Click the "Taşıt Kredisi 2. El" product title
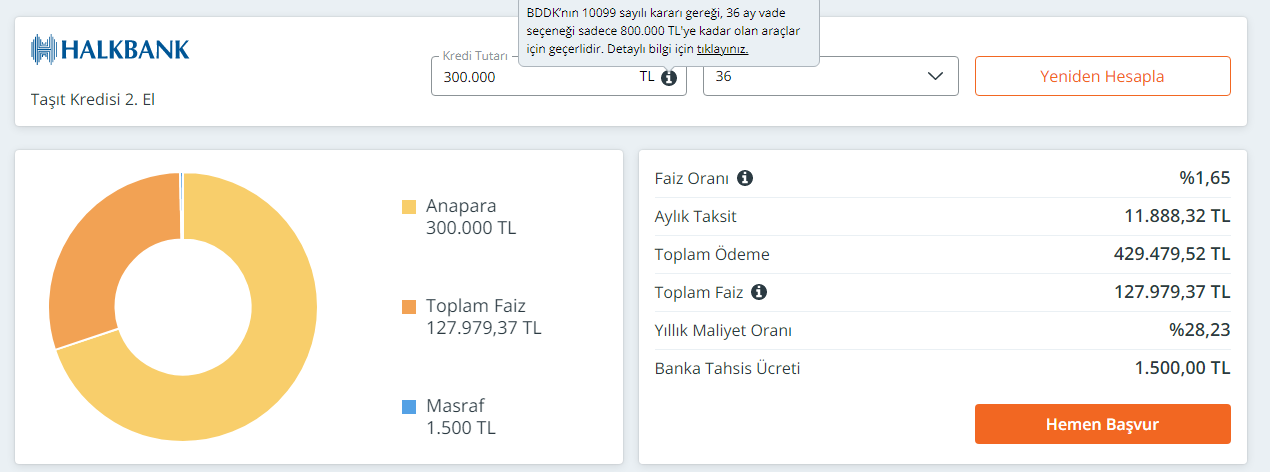Image resolution: width=1270 pixels, height=472 pixels. [x=94, y=99]
